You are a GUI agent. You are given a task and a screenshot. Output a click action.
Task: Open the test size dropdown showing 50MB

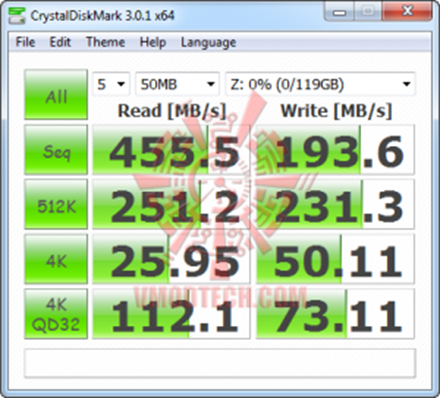pyautogui.click(x=177, y=84)
